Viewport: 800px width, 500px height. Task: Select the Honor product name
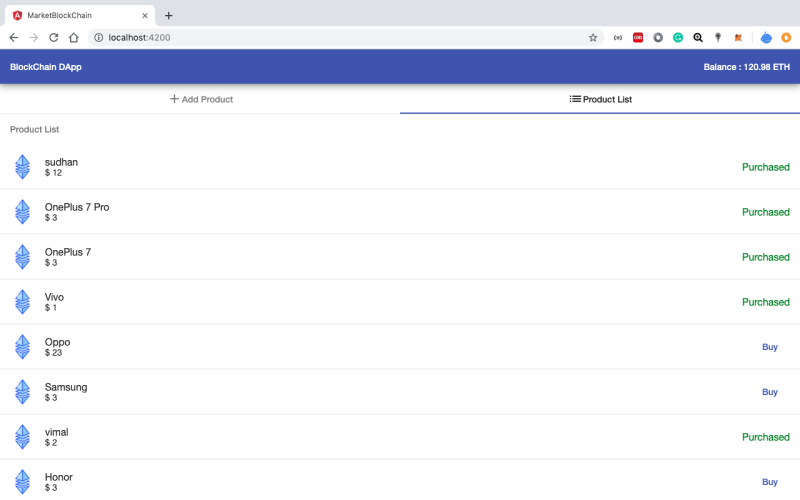(59, 477)
